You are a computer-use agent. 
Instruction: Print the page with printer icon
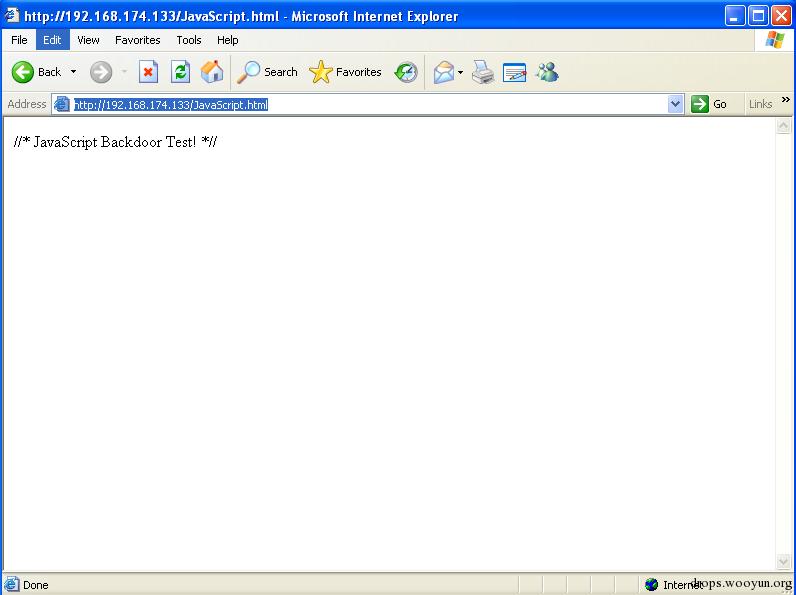pos(483,72)
